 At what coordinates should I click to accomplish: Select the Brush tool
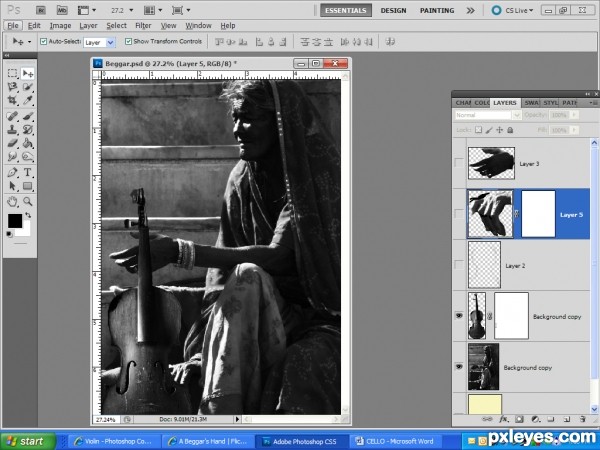(x=28, y=116)
